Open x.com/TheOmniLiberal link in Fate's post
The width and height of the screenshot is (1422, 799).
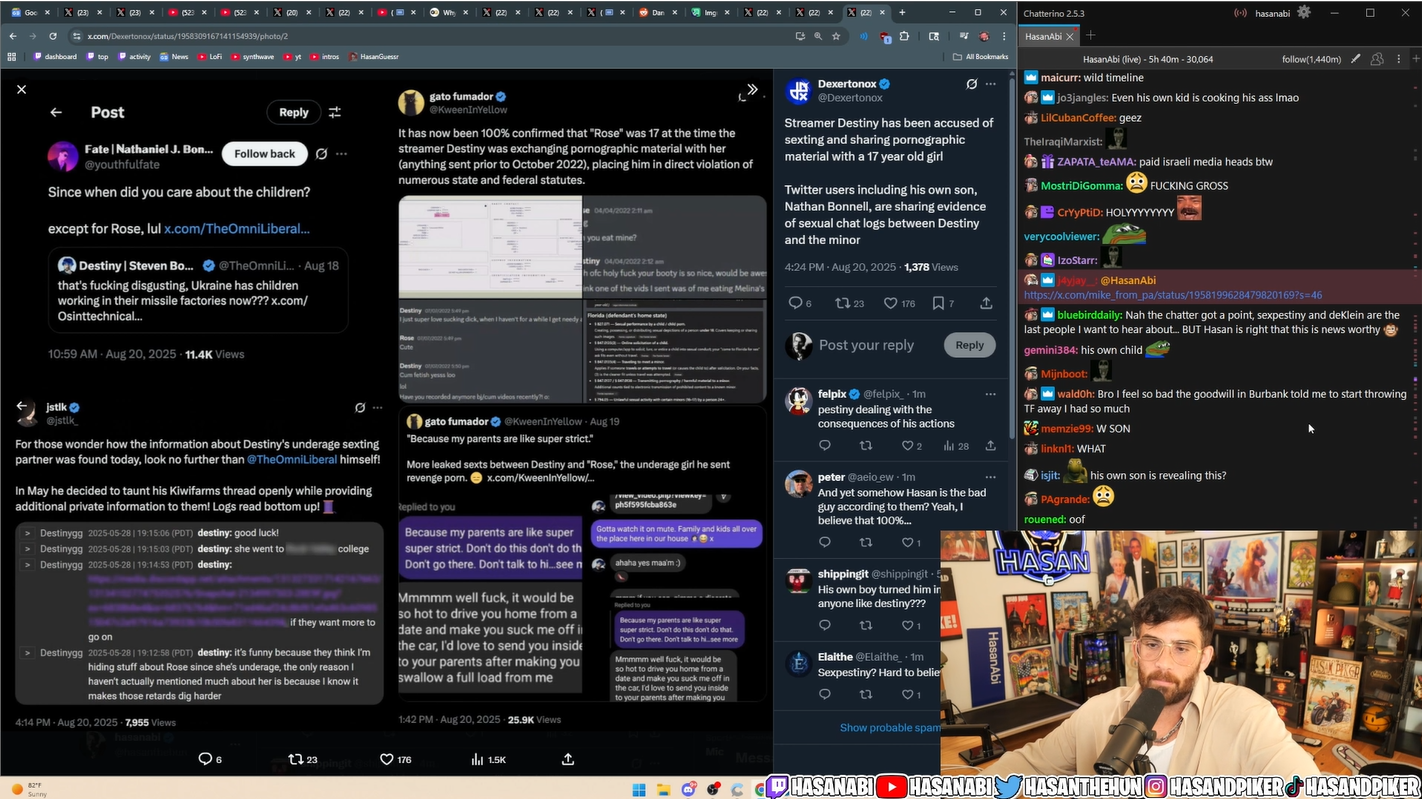pyautogui.click(x=237, y=228)
